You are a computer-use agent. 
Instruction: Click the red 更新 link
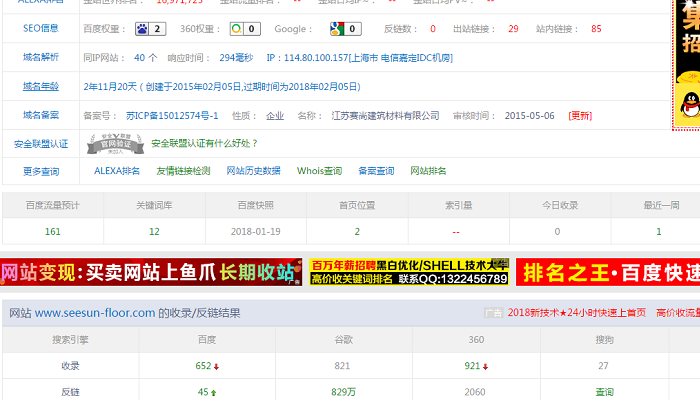pos(580,116)
